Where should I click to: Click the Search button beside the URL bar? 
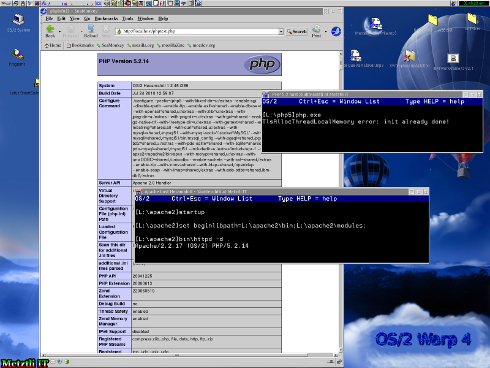297,32
